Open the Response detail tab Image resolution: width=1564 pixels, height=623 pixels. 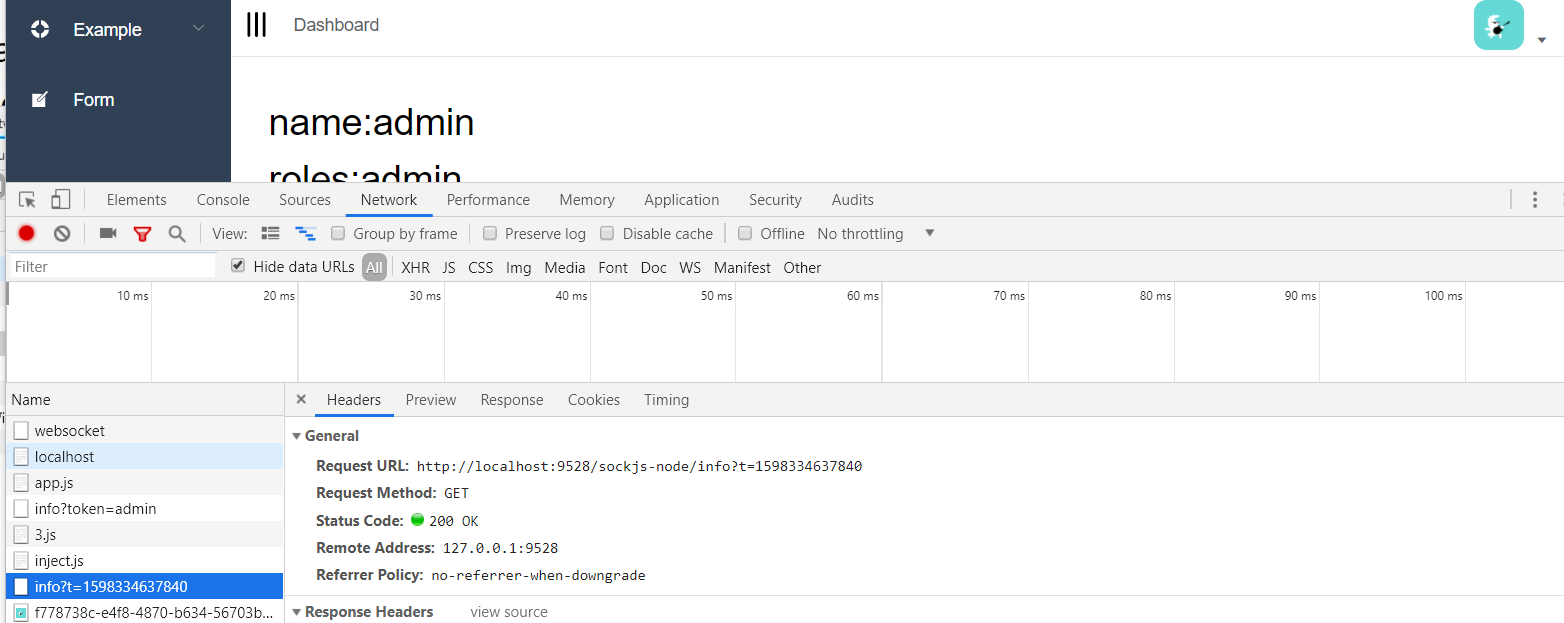tap(512, 399)
